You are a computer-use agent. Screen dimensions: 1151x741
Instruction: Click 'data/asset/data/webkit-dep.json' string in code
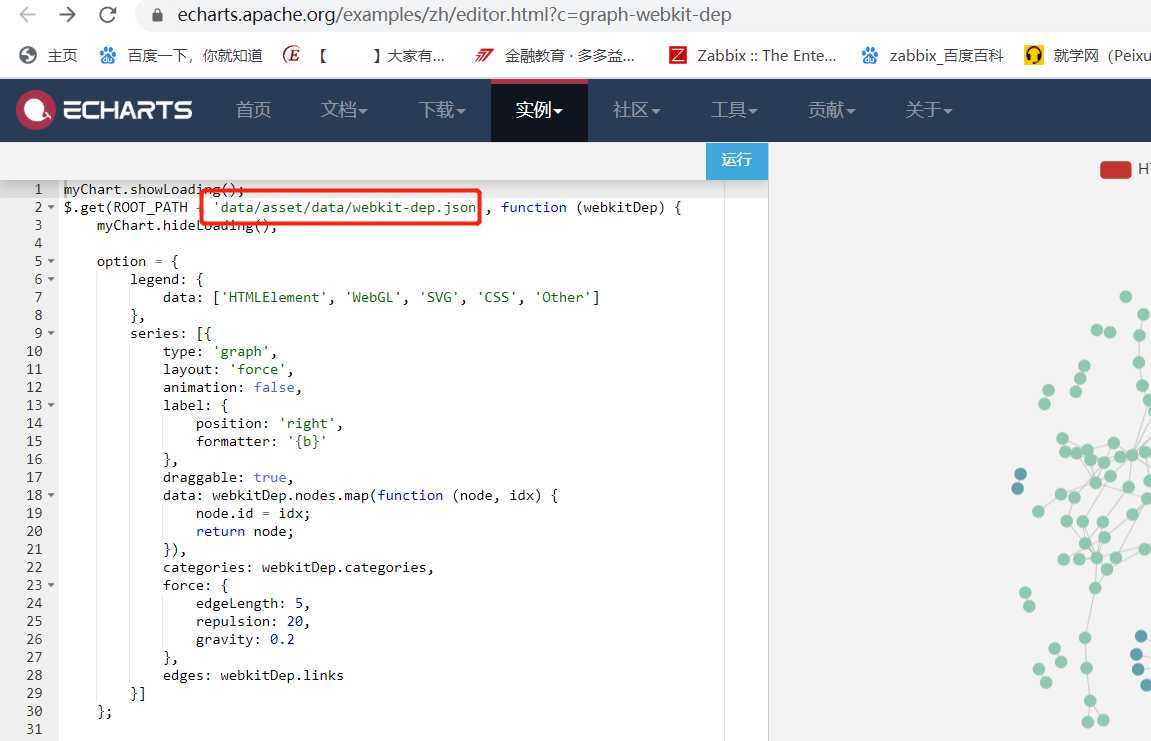pos(345,208)
